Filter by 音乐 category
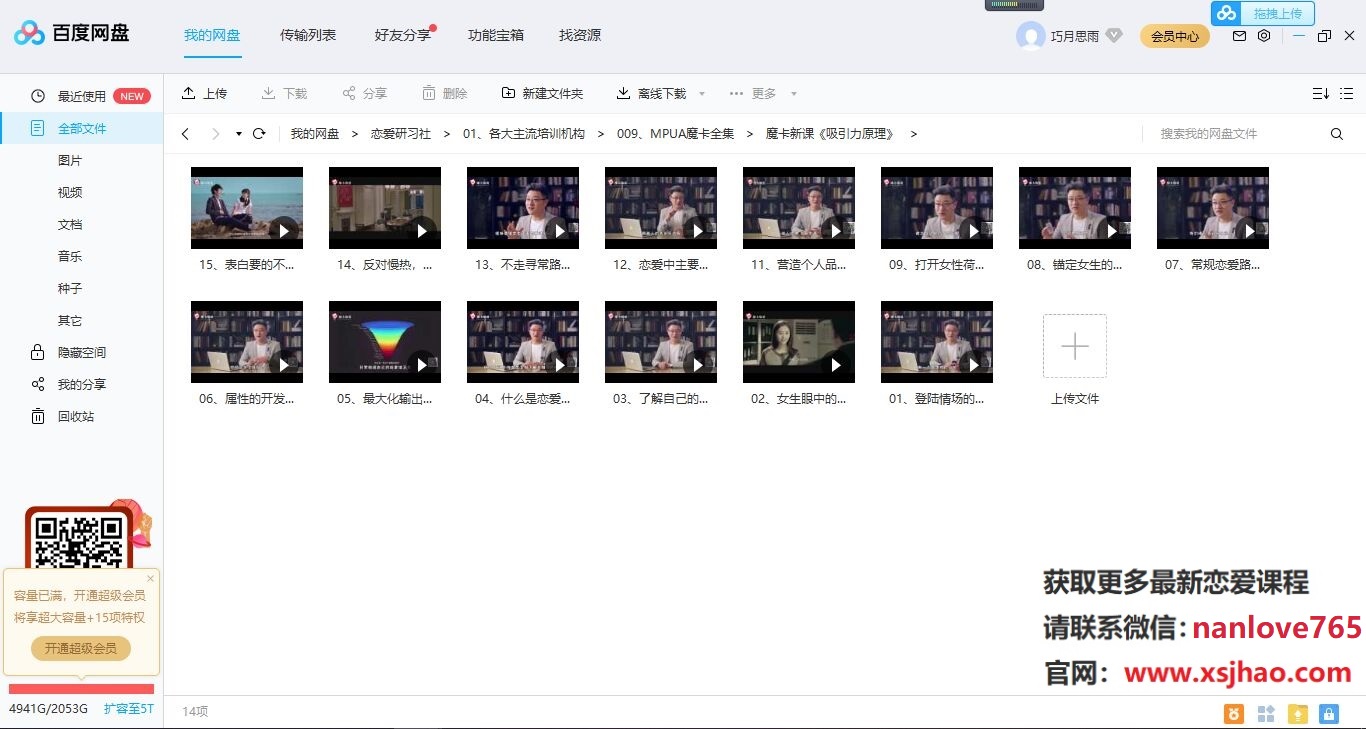Viewport: 1366px width, 729px height. [70, 257]
